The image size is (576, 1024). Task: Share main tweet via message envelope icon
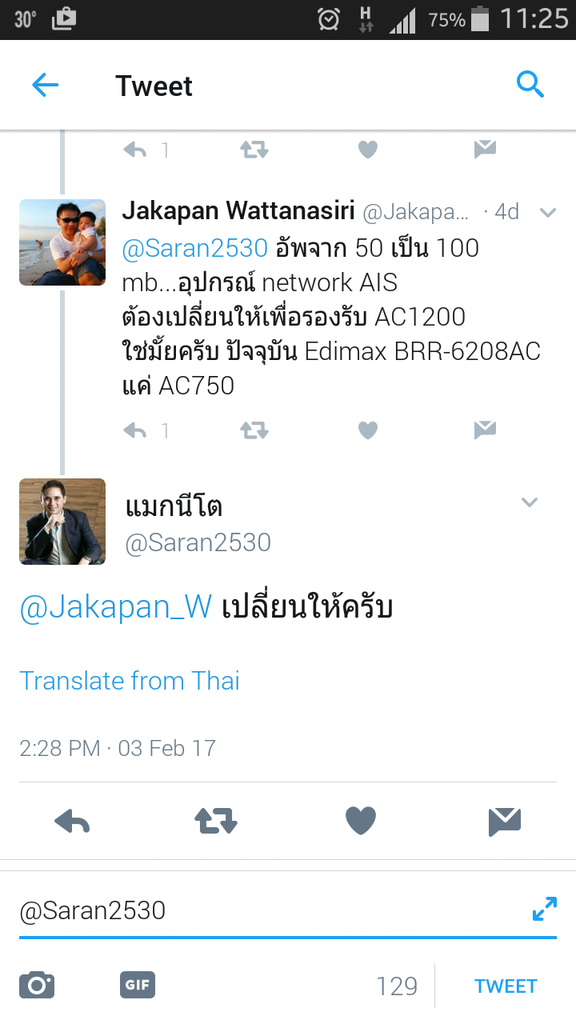coord(505,822)
